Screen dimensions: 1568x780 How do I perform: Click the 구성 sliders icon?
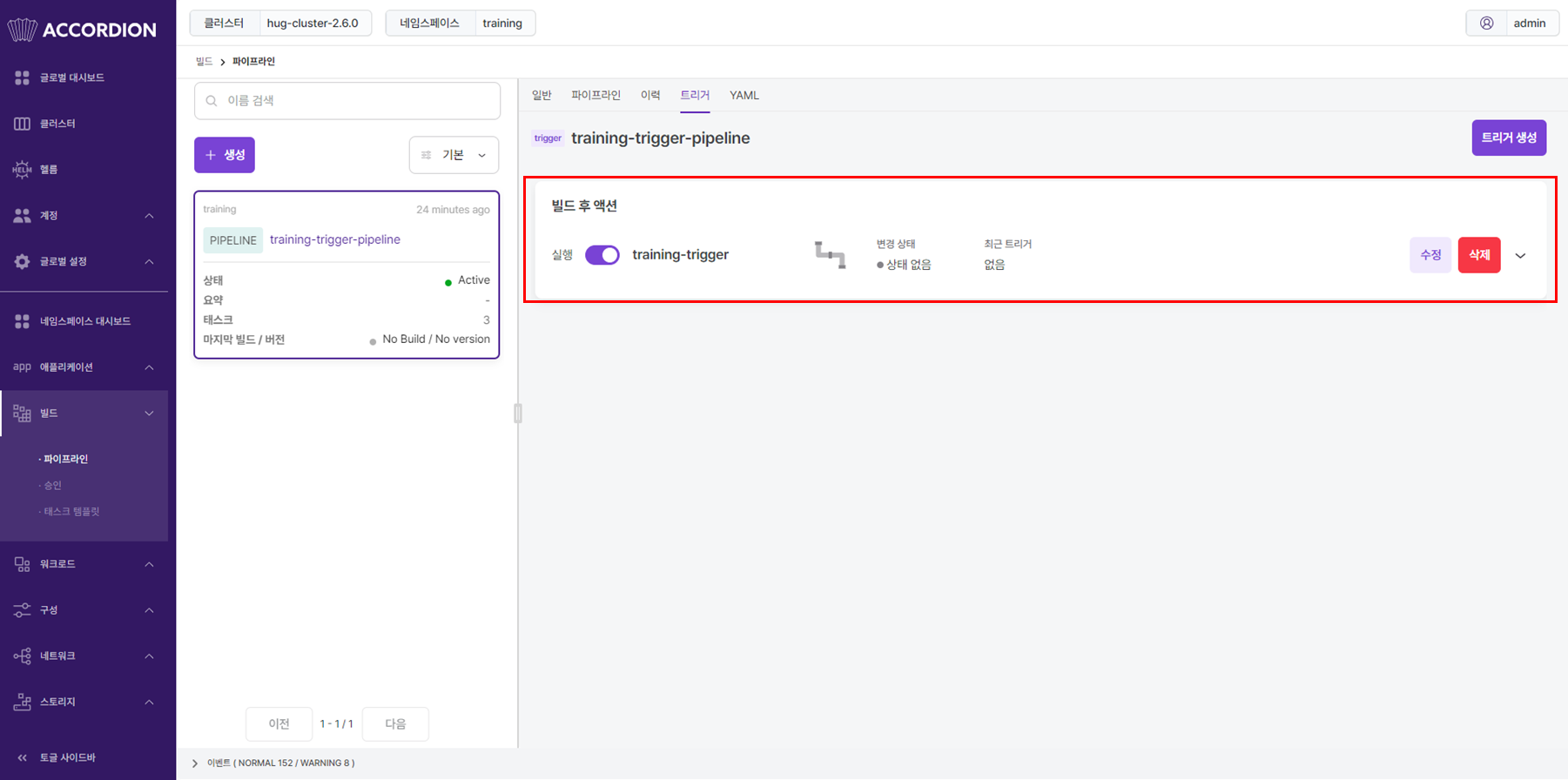pos(23,610)
